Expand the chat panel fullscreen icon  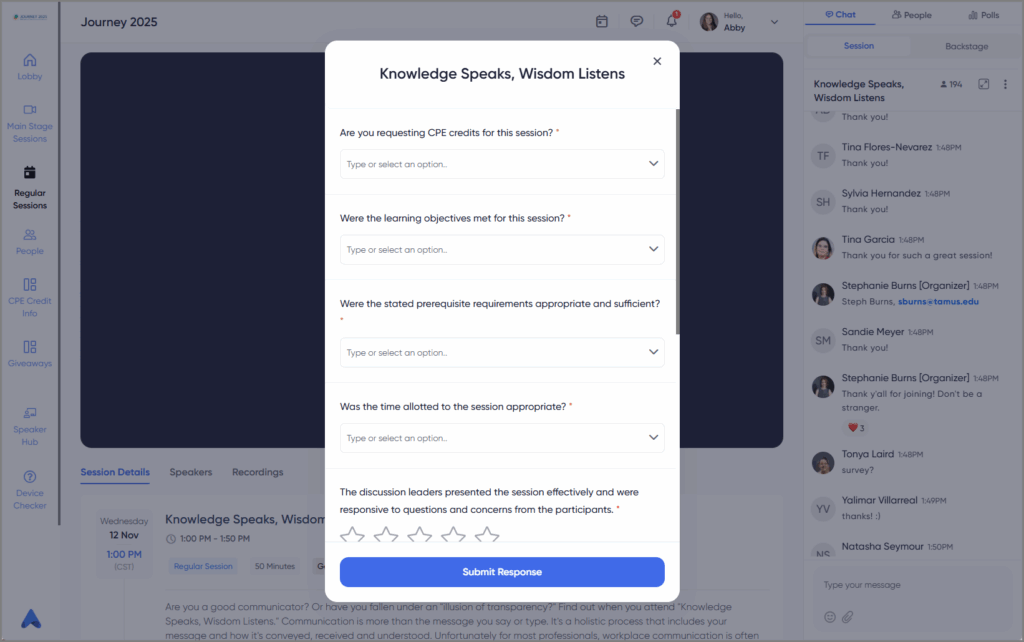click(x=984, y=84)
